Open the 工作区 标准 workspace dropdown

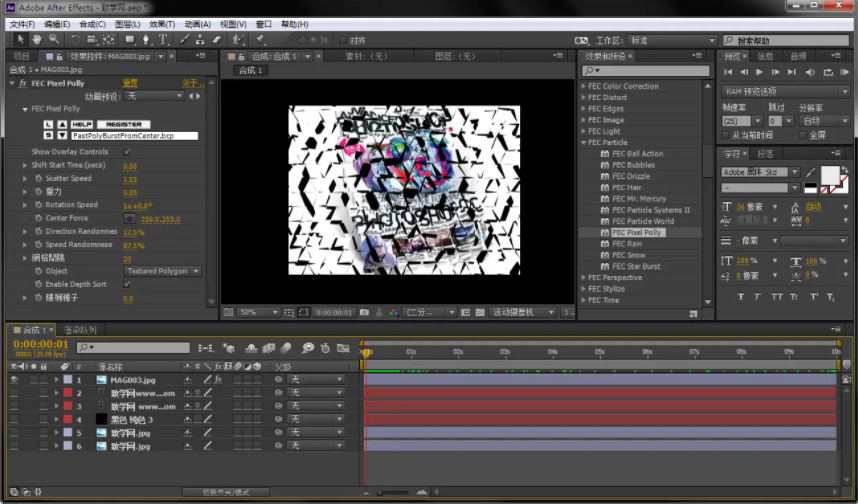pyautogui.click(x=672, y=40)
